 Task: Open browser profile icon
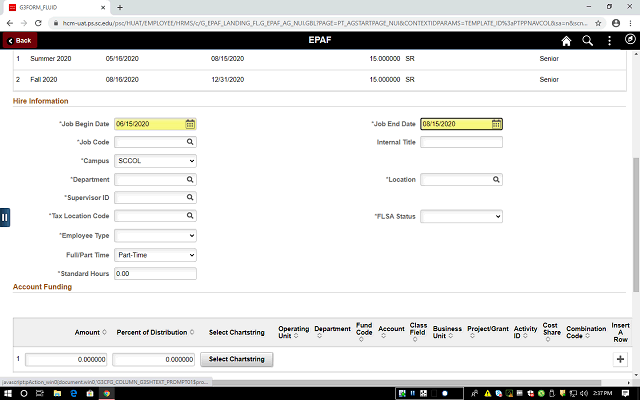616,23
